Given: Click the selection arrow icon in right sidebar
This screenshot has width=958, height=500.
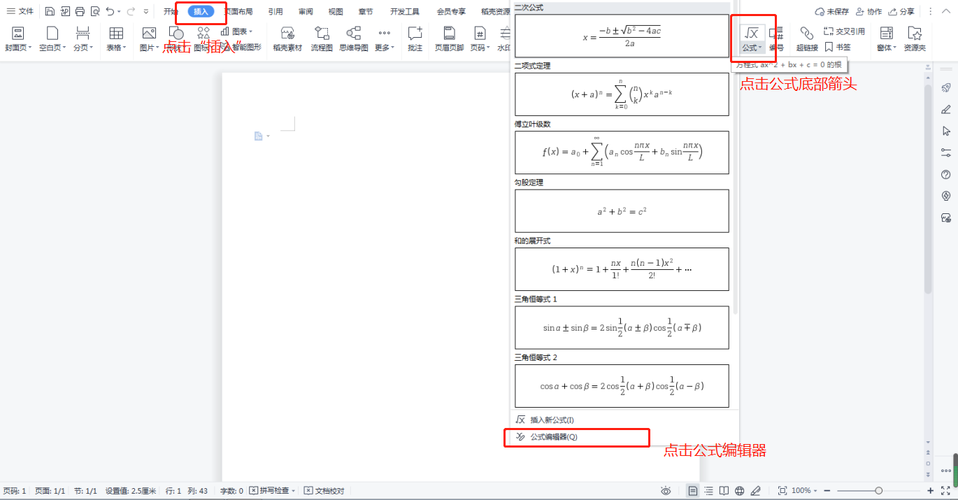Looking at the screenshot, I should (946, 131).
